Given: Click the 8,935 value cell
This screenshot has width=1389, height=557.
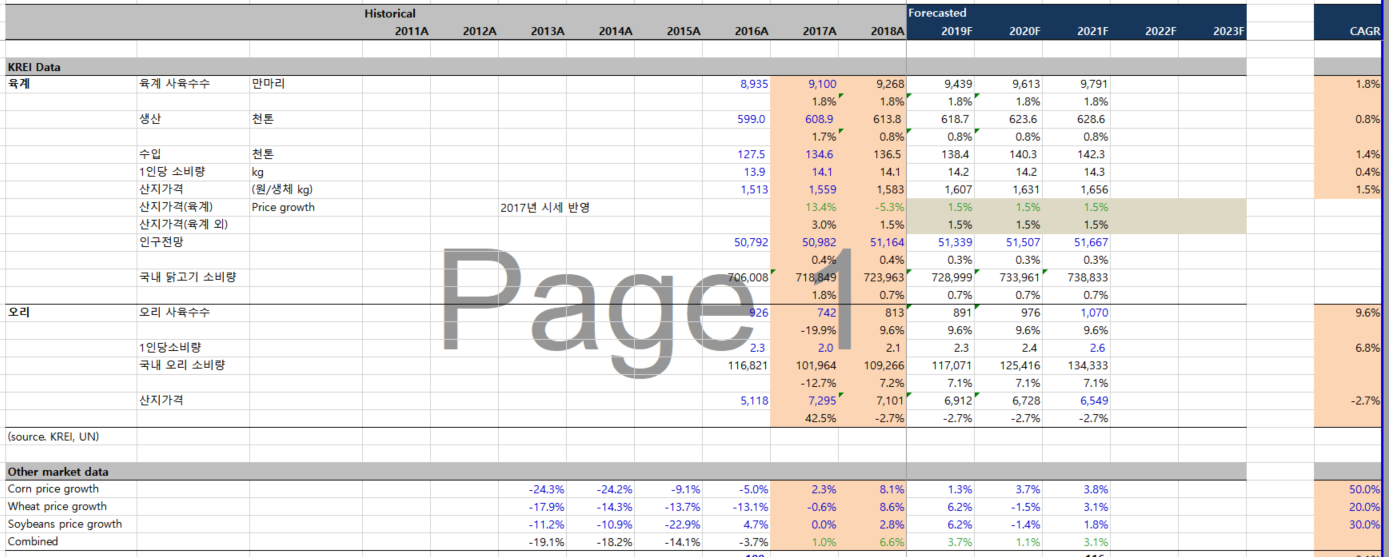Looking at the screenshot, I should [754, 85].
